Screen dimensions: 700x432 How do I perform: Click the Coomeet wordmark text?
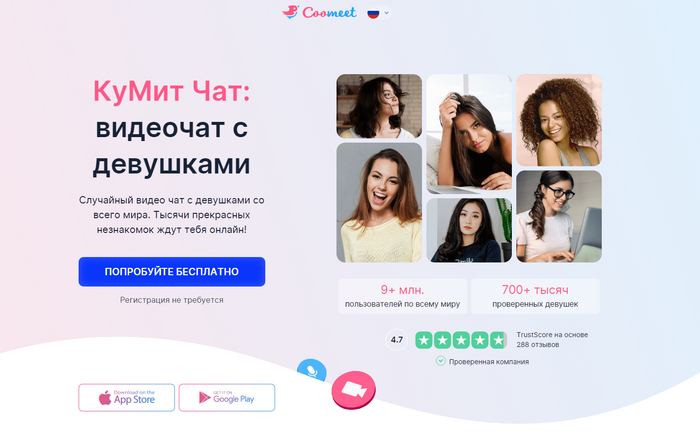click(x=329, y=12)
